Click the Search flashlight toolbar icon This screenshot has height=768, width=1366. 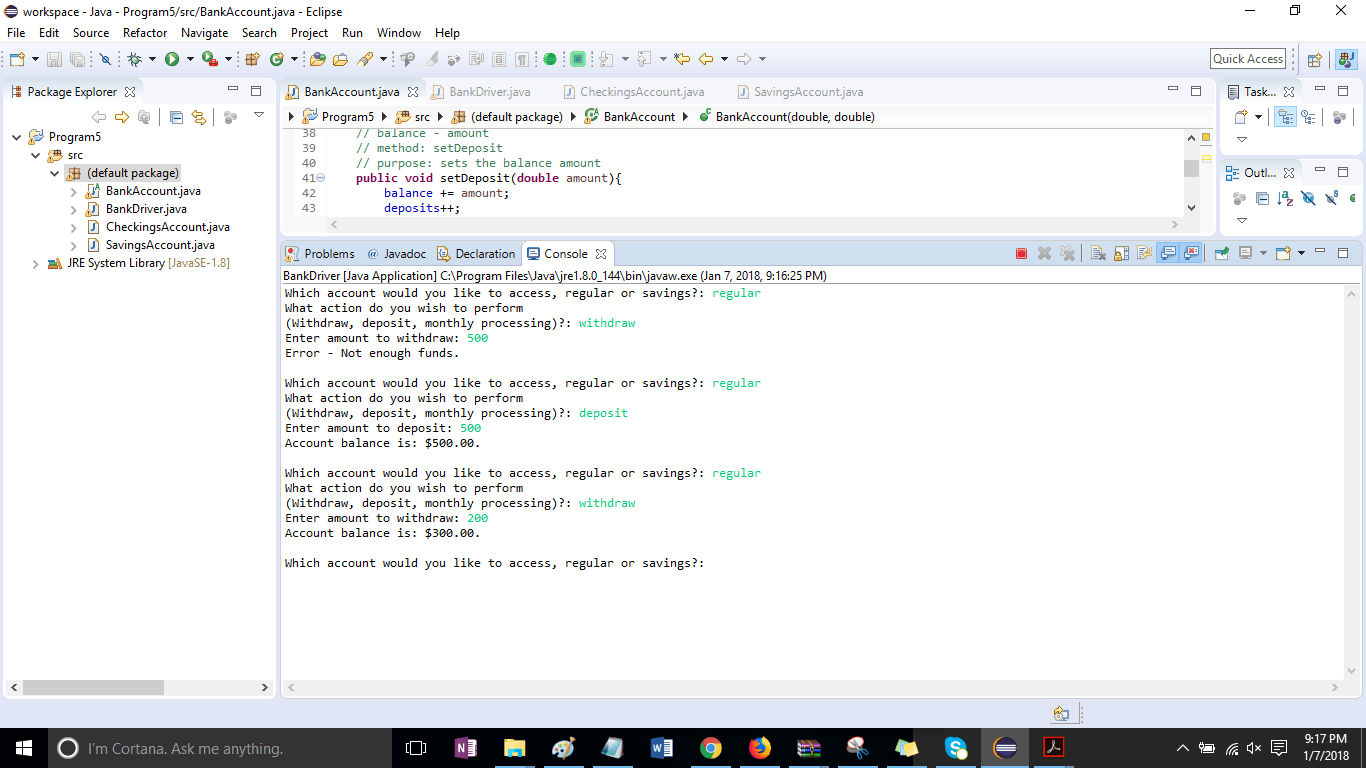pos(365,60)
